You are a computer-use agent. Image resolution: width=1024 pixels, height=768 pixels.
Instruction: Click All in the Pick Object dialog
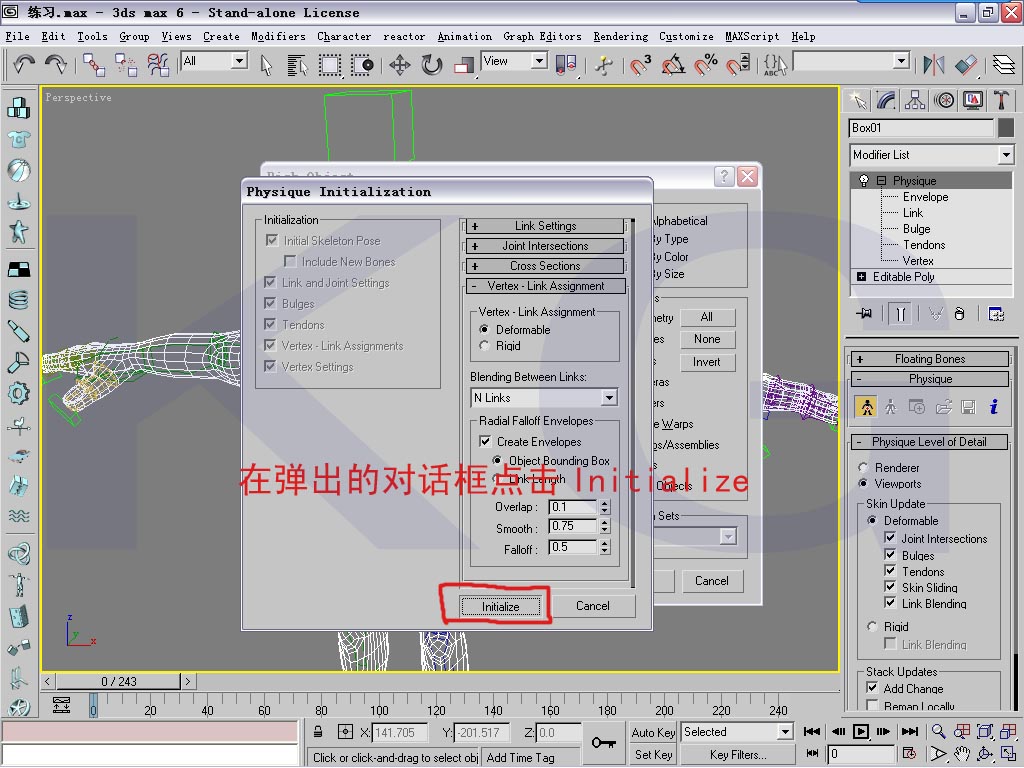pos(707,317)
